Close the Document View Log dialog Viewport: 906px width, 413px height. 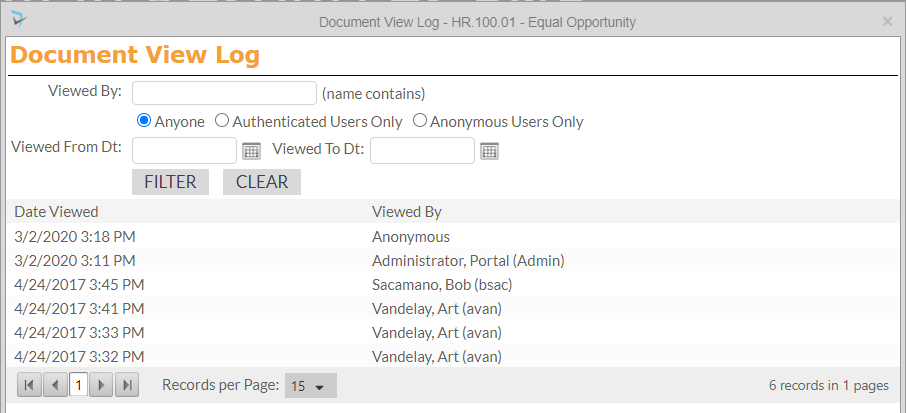(x=887, y=21)
